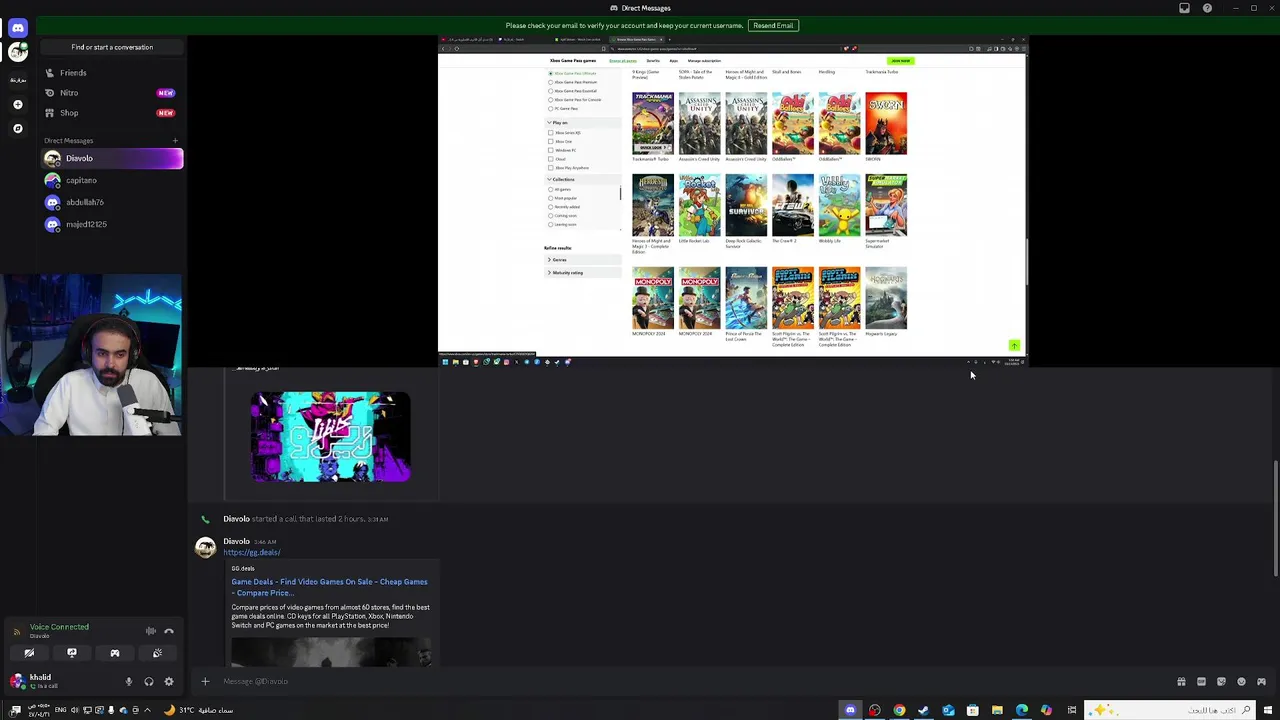
Task: Click the Discord icon in Windows taskbar
Action: pos(850,711)
